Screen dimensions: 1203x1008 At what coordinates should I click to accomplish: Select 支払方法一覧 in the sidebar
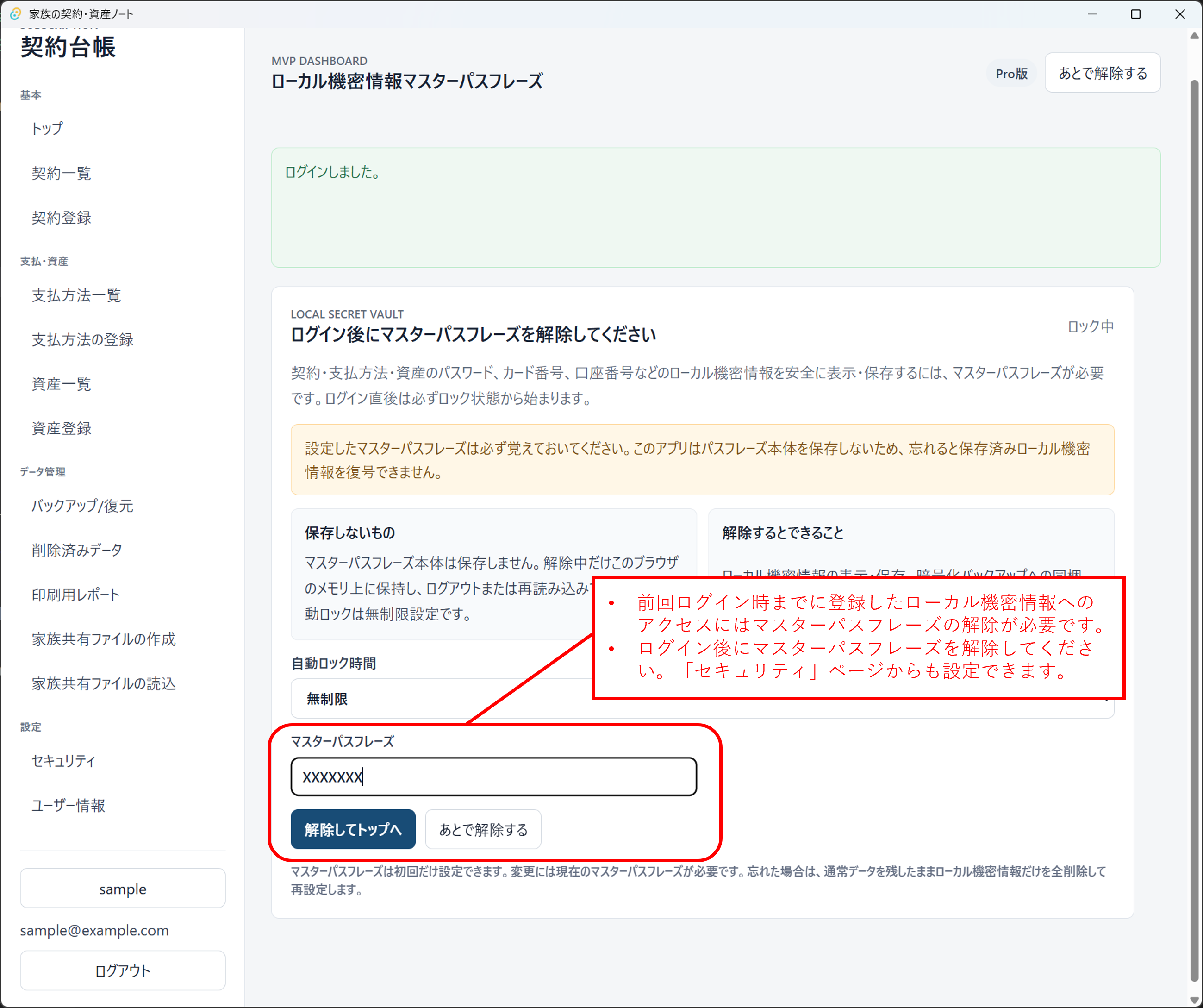coord(76,296)
